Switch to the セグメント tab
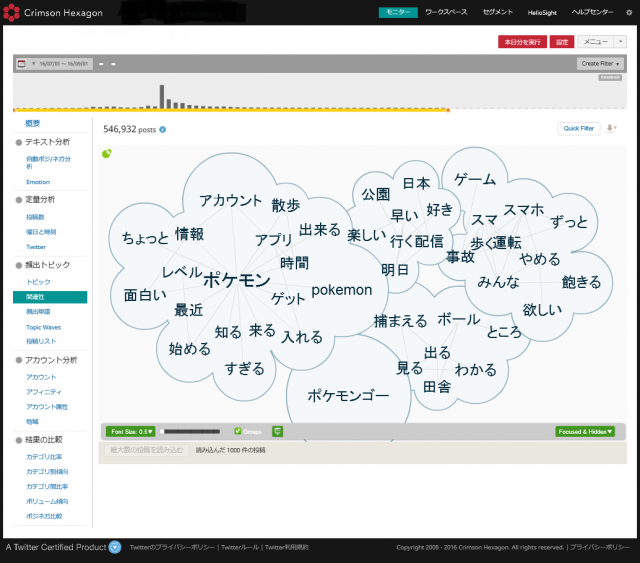Viewport: 640px width, 563px height. (498, 12)
